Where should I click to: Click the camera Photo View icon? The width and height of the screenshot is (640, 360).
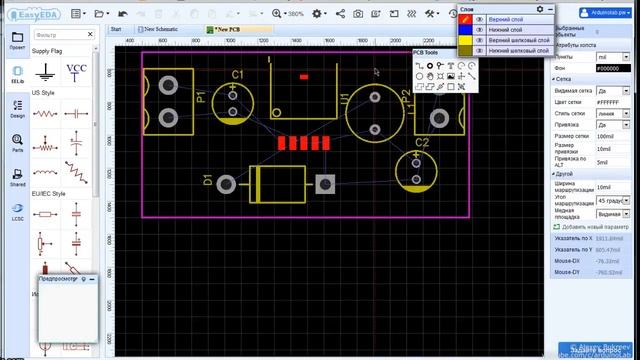click(358, 14)
